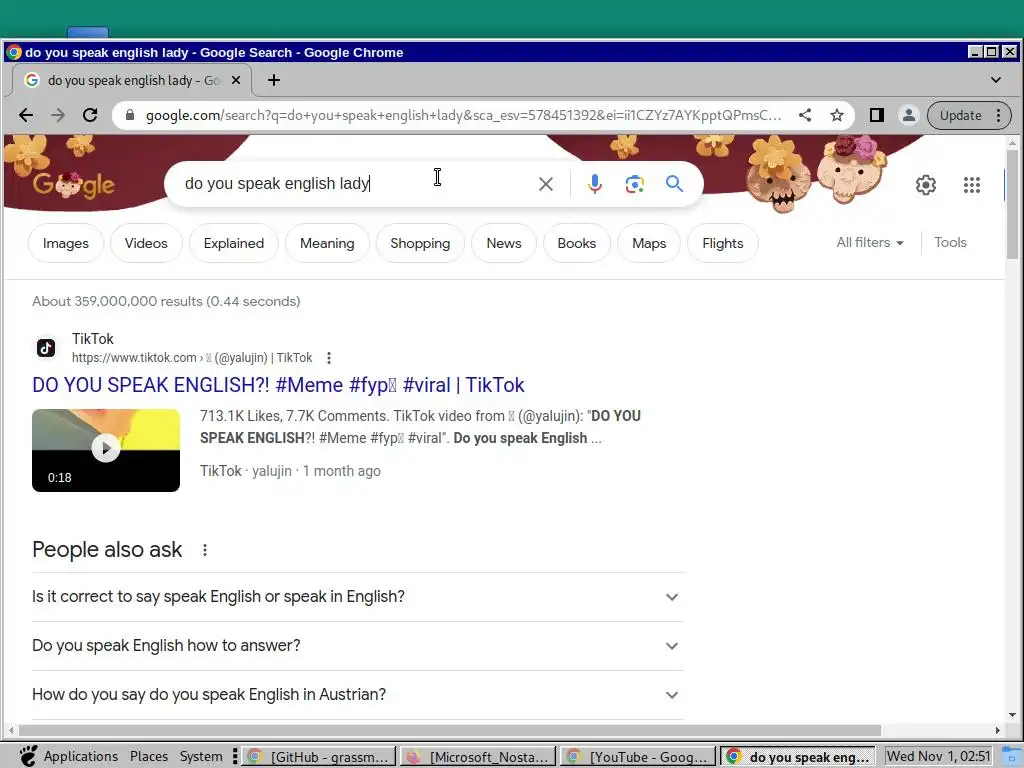Click the clock showing Wed Nov 1, 02:51
This screenshot has height=768, width=1024.
[x=938, y=756]
